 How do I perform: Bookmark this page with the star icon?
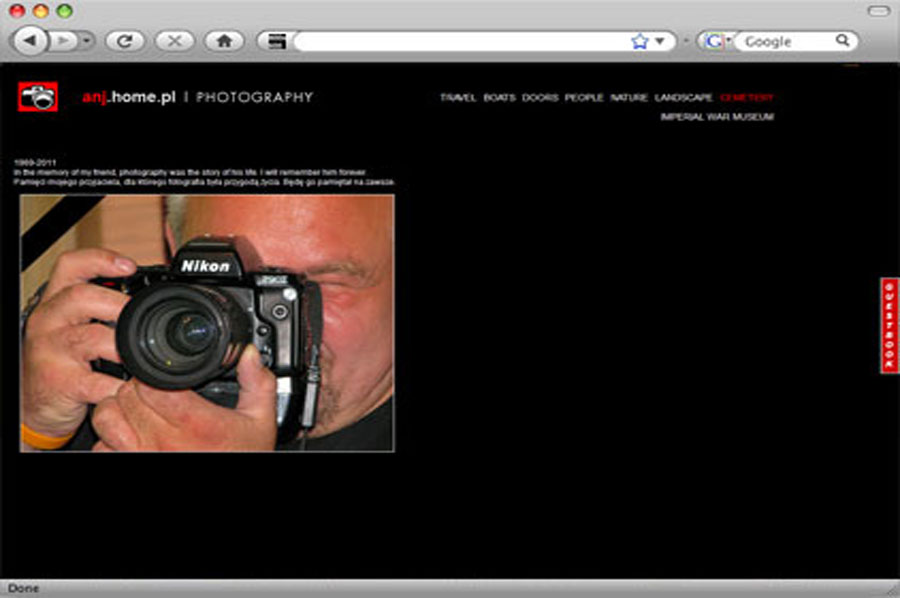(x=640, y=41)
